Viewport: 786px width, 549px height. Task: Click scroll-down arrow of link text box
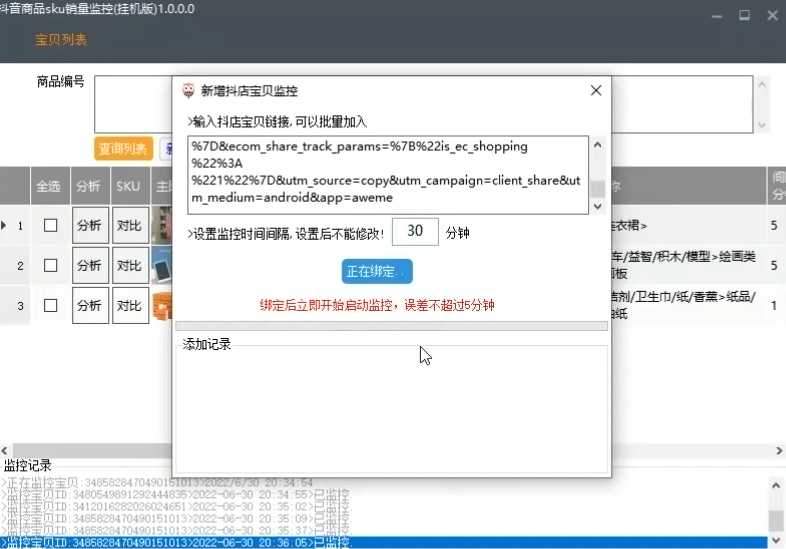pos(597,206)
